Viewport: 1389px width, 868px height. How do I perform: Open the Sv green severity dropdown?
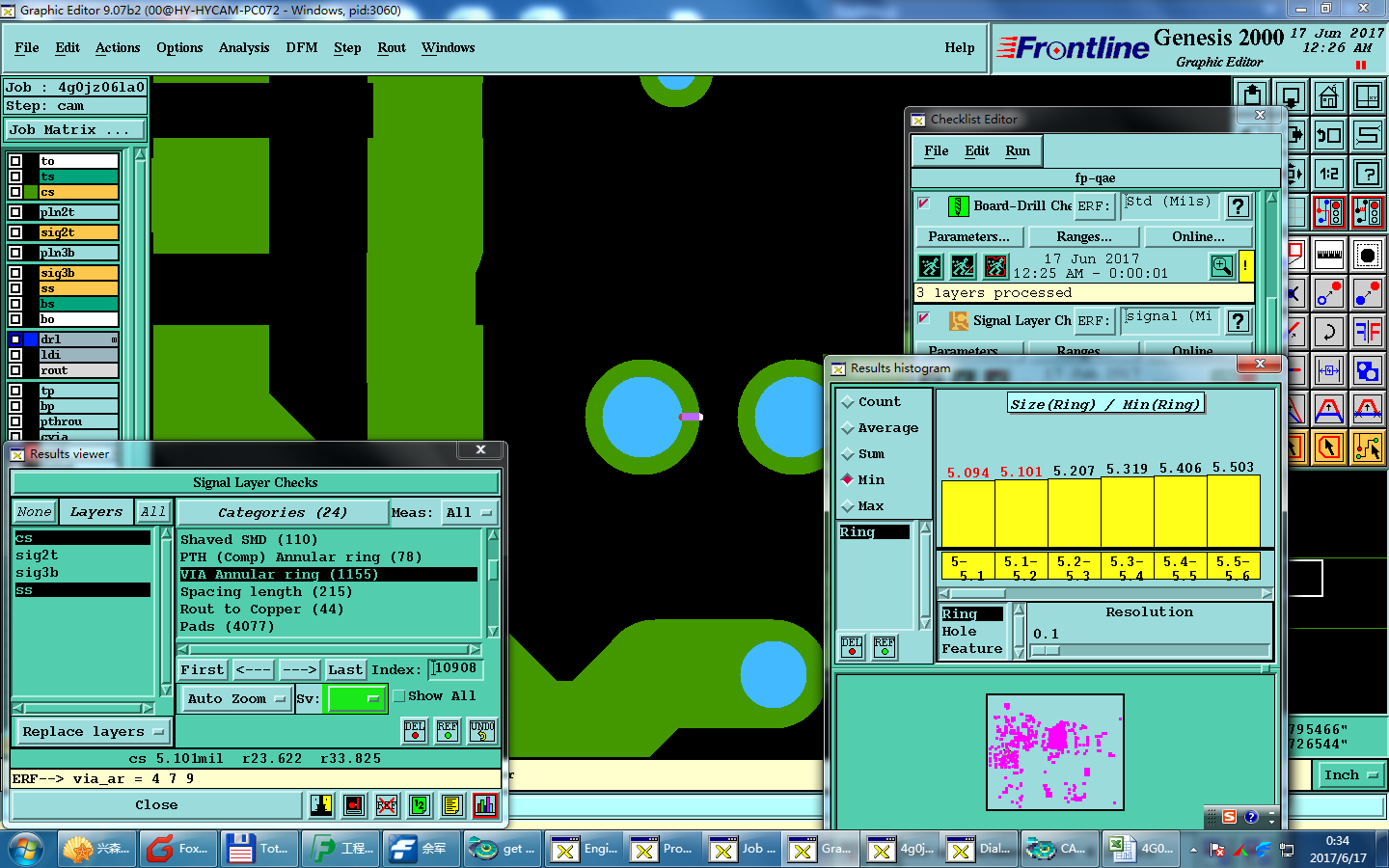(x=356, y=699)
